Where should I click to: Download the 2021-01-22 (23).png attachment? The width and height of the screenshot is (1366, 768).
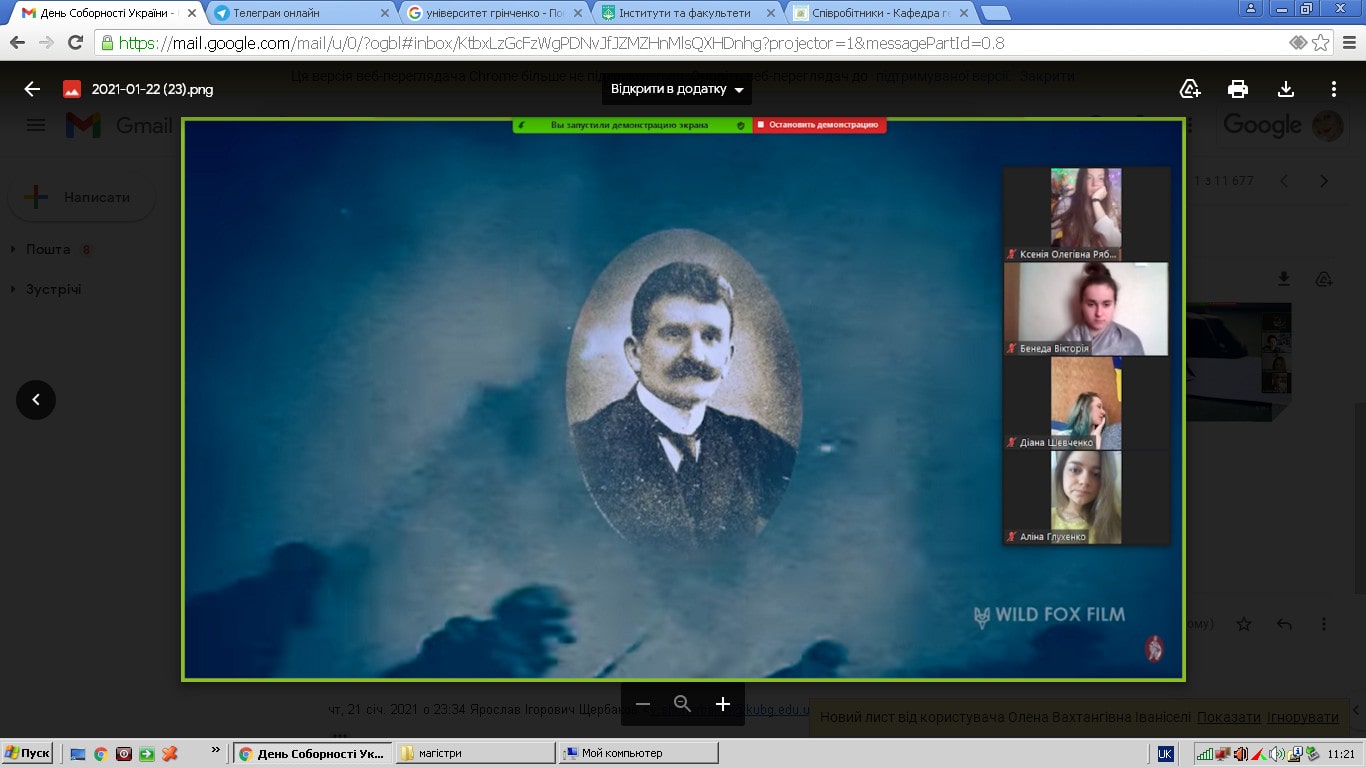1286,89
